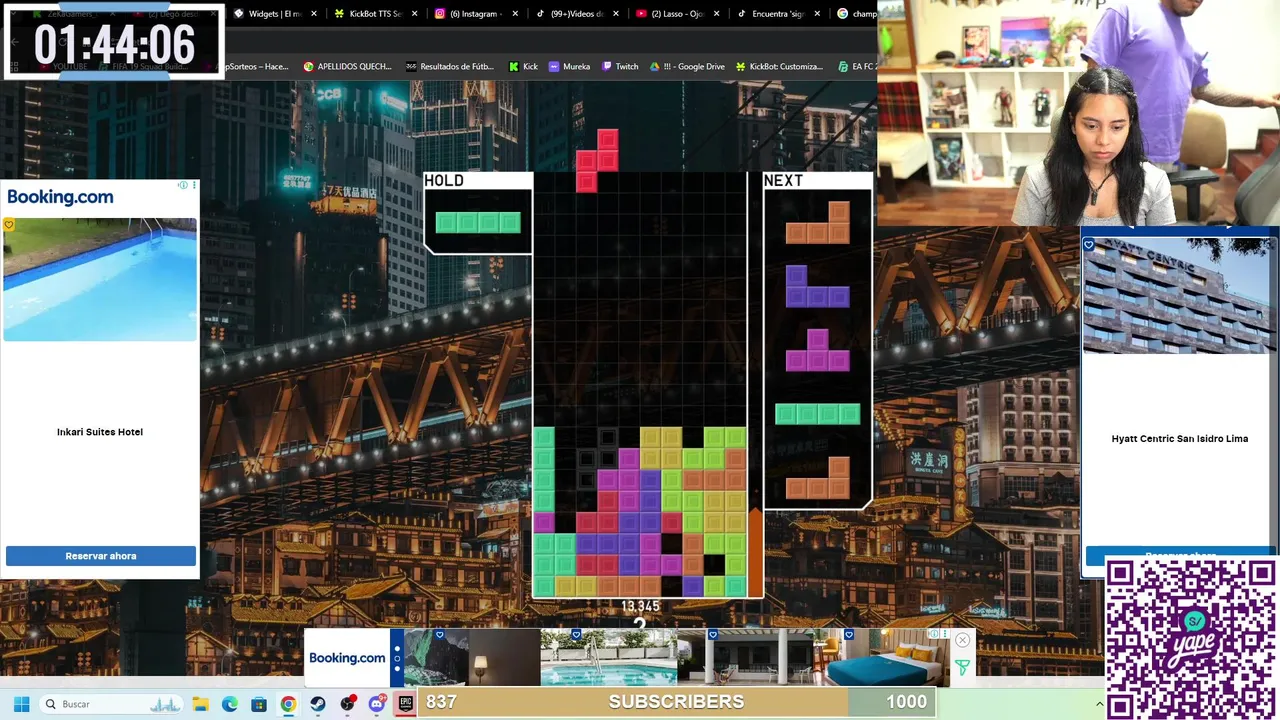Click the Tetris score 13,345

pyautogui.click(x=640, y=607)
